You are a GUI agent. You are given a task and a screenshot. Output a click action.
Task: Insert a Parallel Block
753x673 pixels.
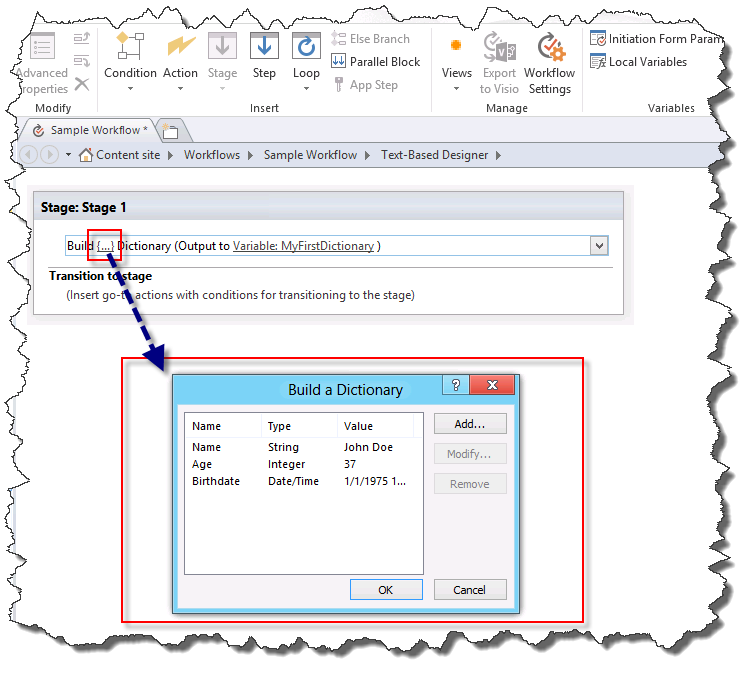(x=376, y=61)
